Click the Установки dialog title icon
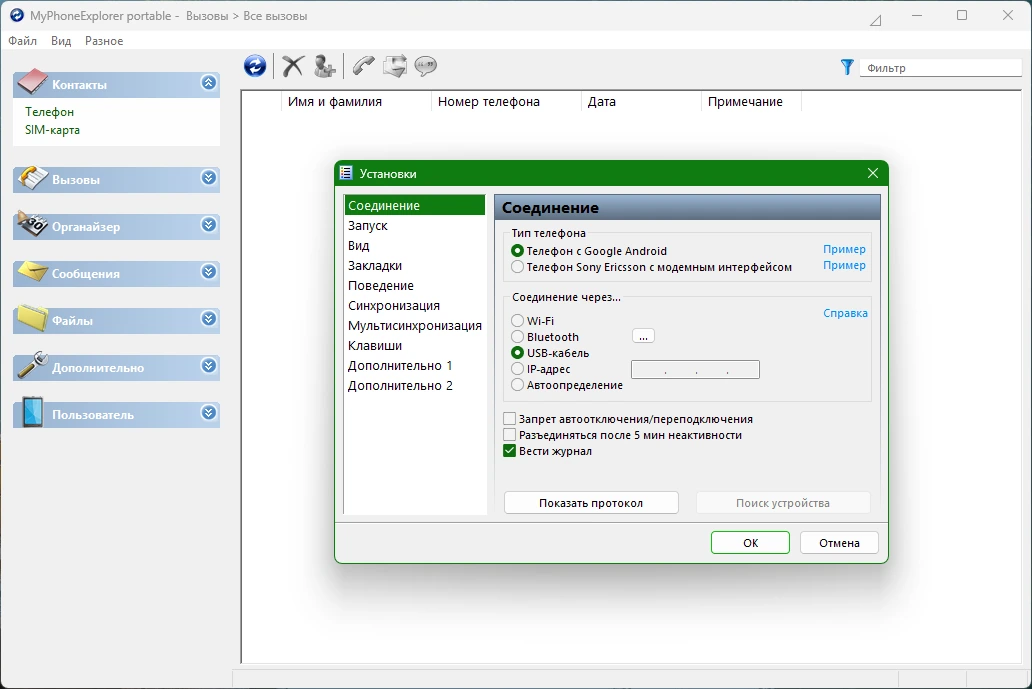Screen dimensions: 1032x689 click(x=346, y=173)
